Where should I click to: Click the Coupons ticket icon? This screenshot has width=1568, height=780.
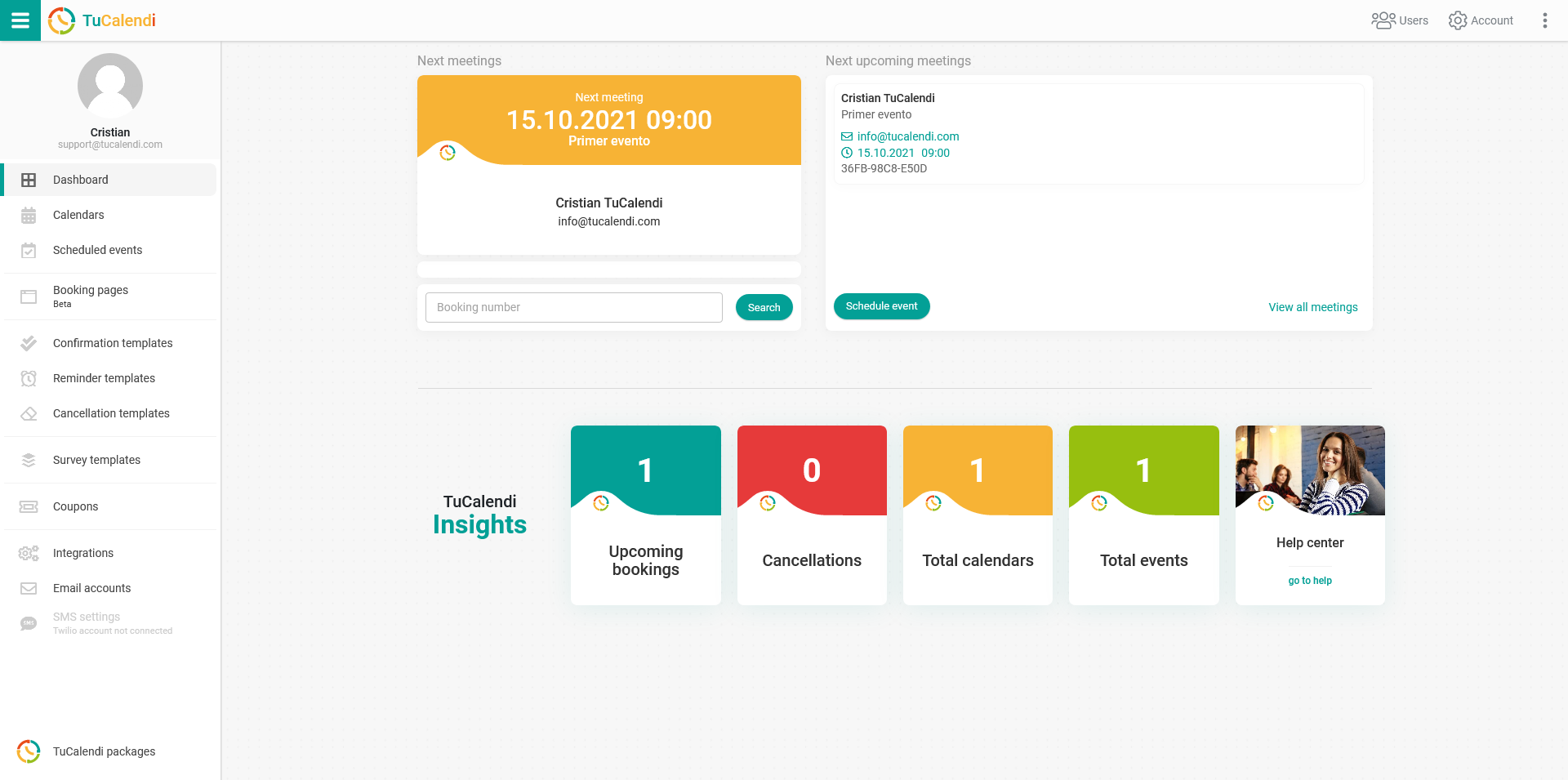[x=29, y=506]
